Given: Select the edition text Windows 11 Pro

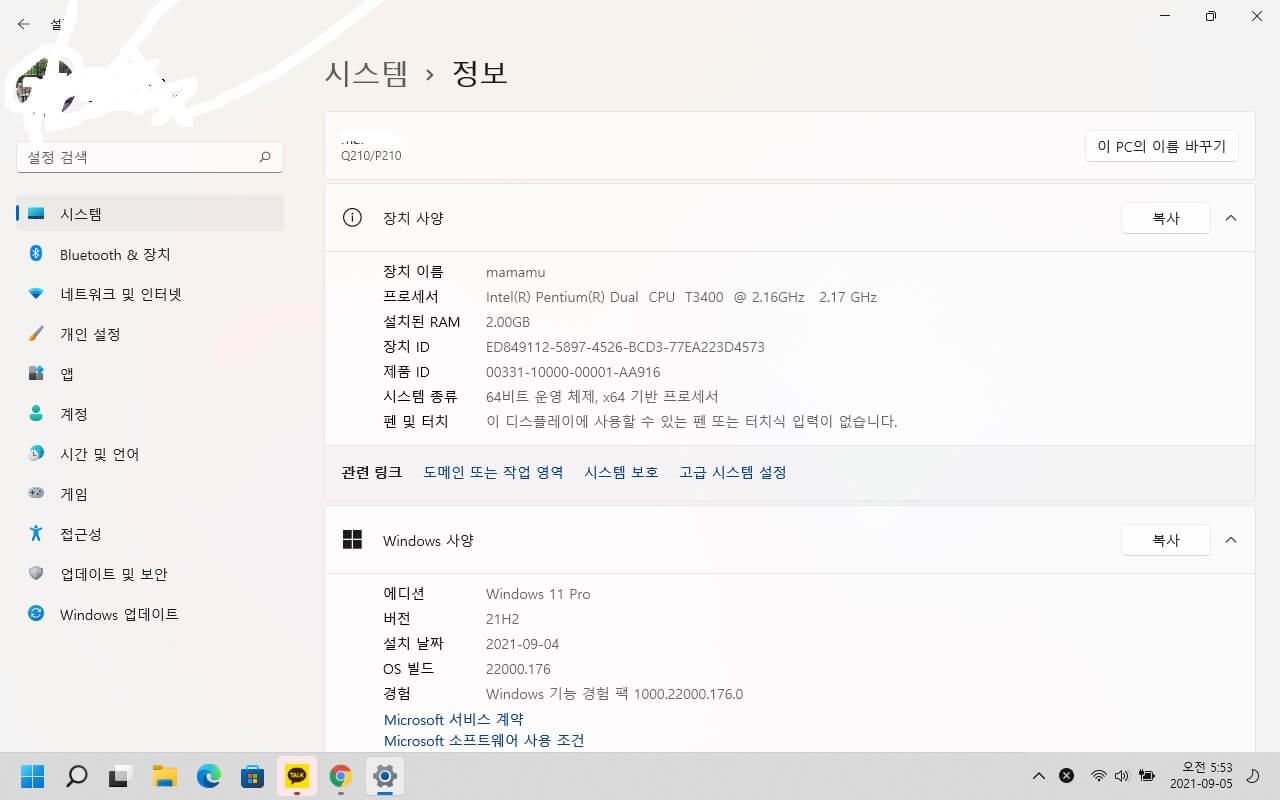Looking at the screenshot, I should pyautogui.click(x=538, y=594).
